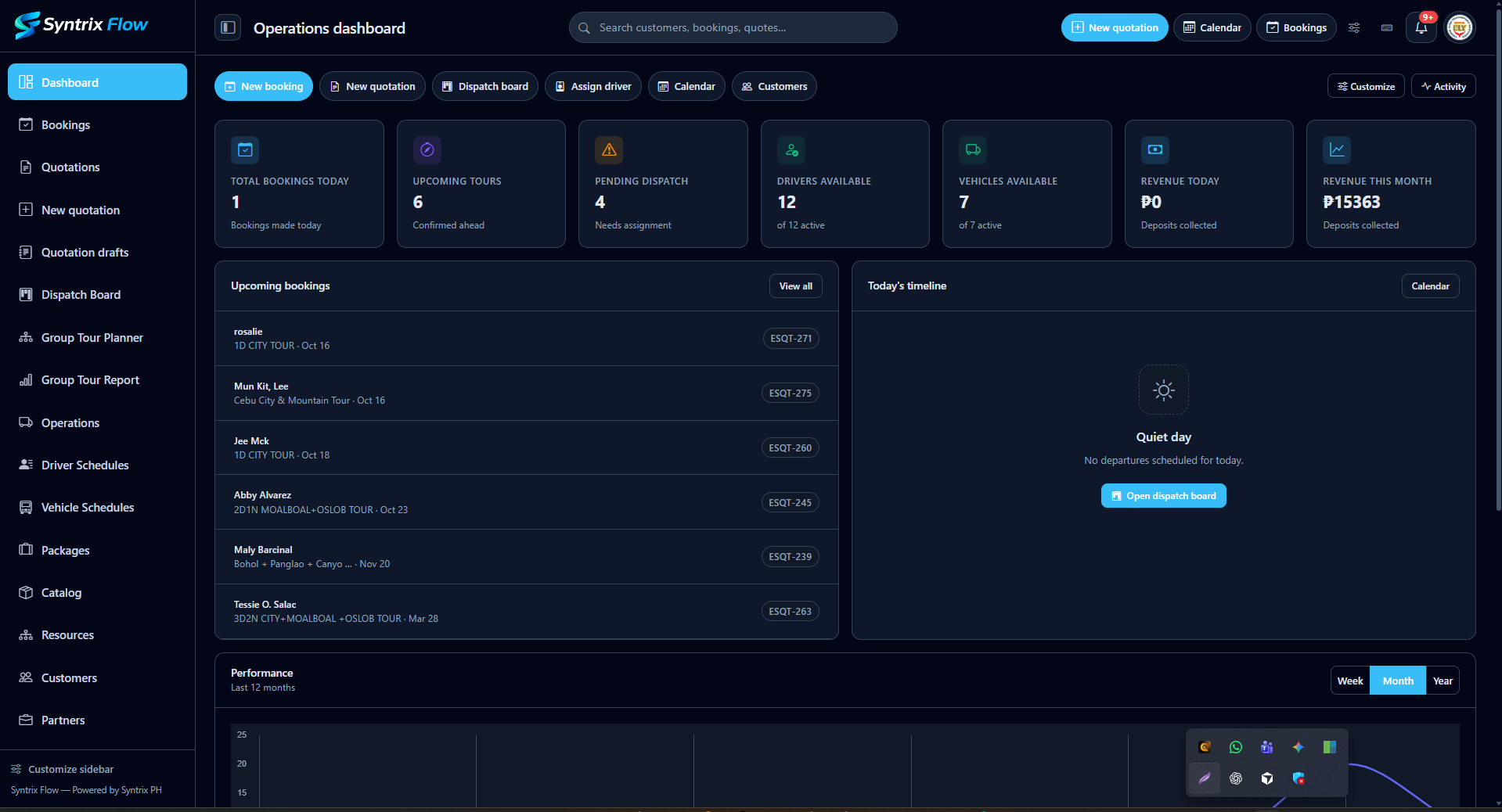Click the green and blue blocks tray icon
1502x812 pixels.
pos(1330,747)
